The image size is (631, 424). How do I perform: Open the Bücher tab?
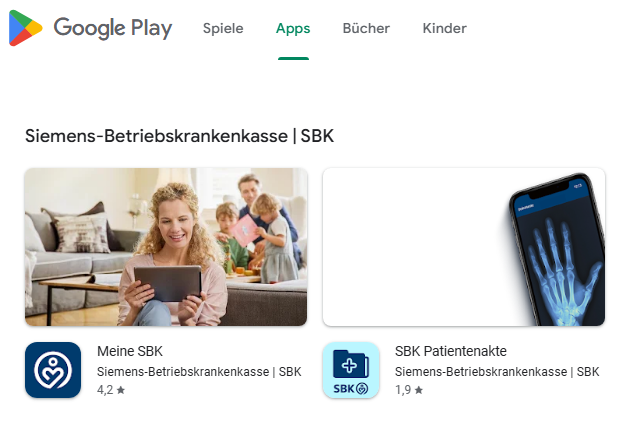pos(366,28)
